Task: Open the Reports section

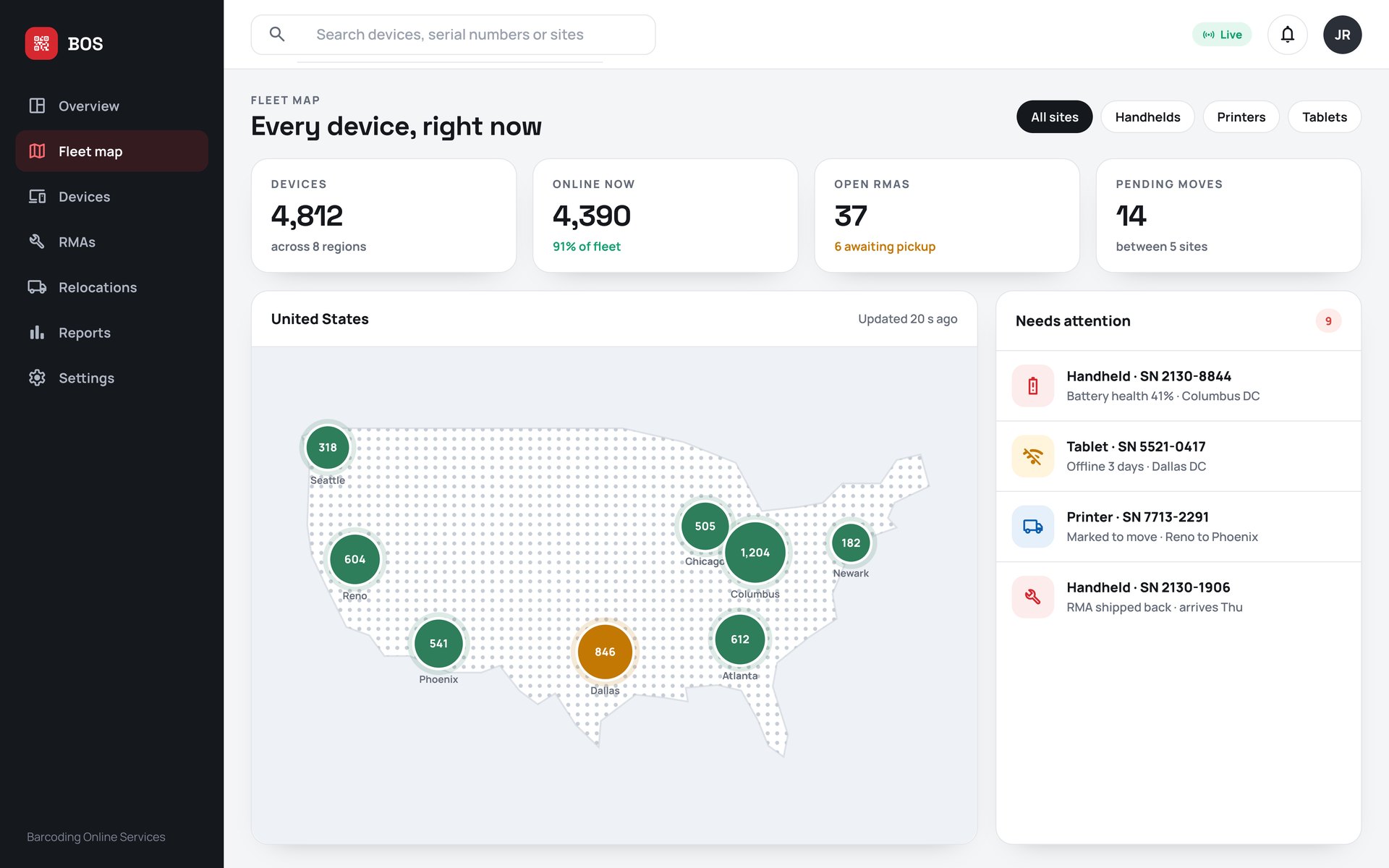Action: point(111,333)
